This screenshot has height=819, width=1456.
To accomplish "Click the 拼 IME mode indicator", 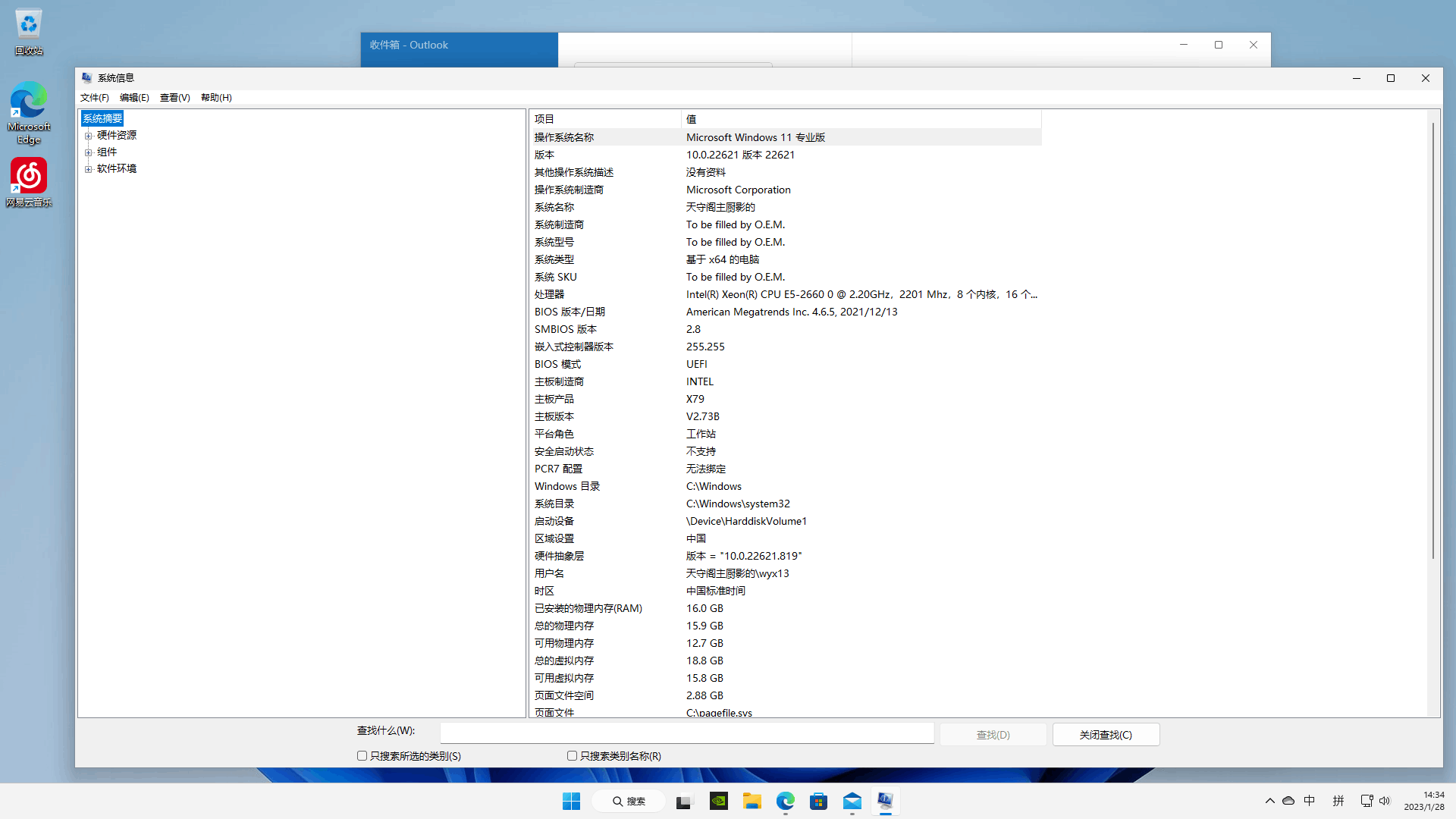I will click(1338, 801).
